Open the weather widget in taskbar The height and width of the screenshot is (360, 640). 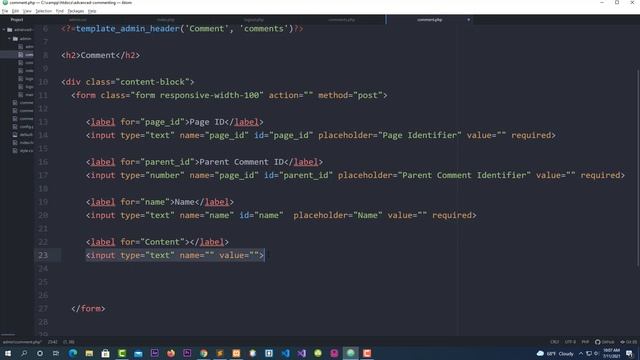(x=555, y=353)
